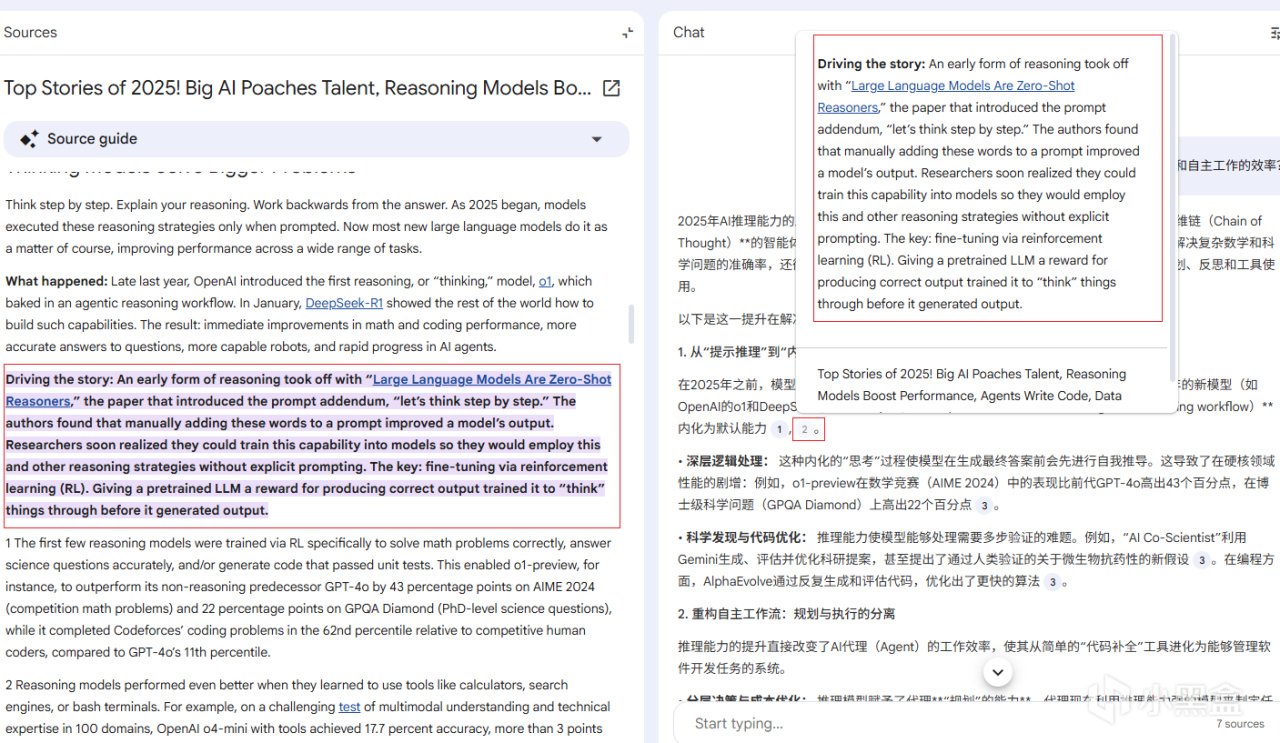Click the "Sources" panel heading
This screenshot has height=743, width=1280.
tap(30, 32)
